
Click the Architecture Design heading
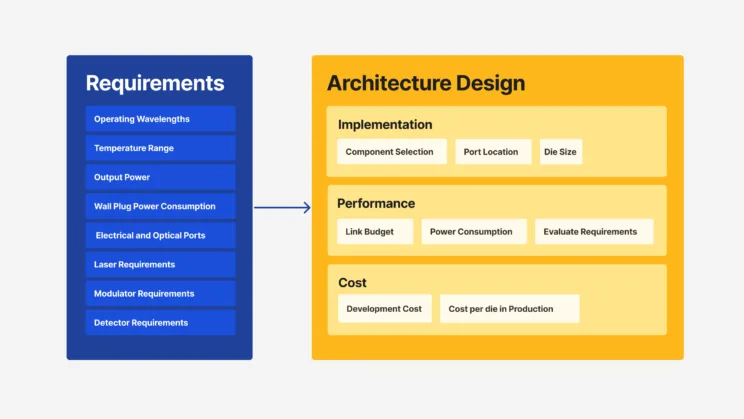(426, 83)
